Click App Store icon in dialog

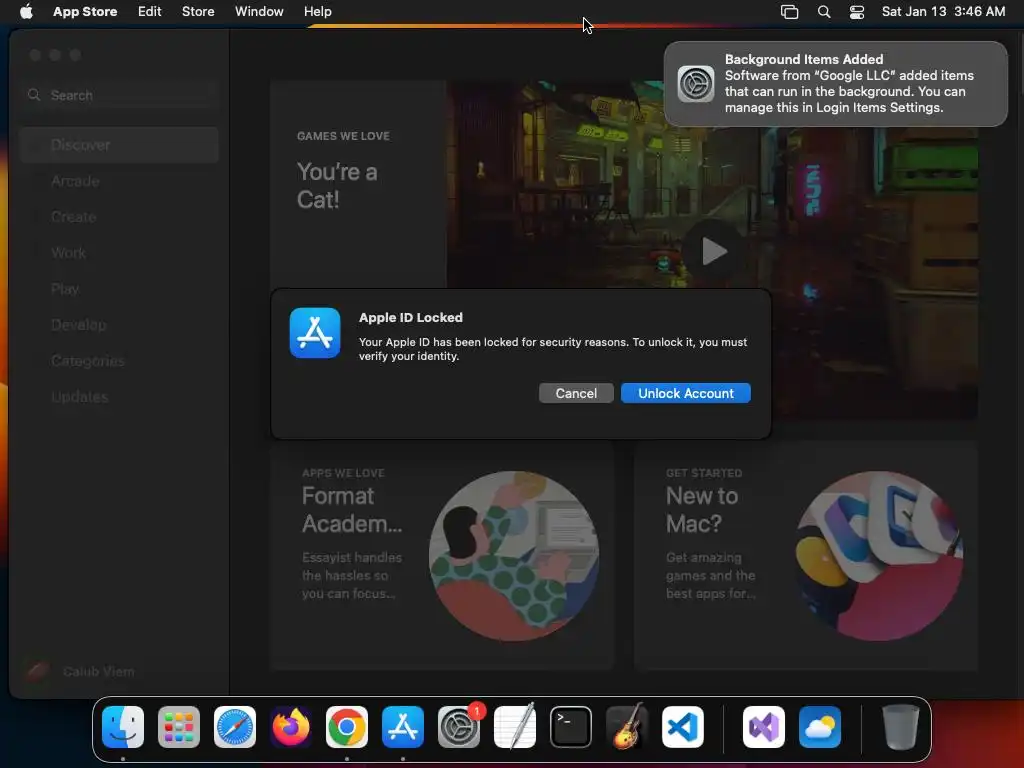[315, 333]
